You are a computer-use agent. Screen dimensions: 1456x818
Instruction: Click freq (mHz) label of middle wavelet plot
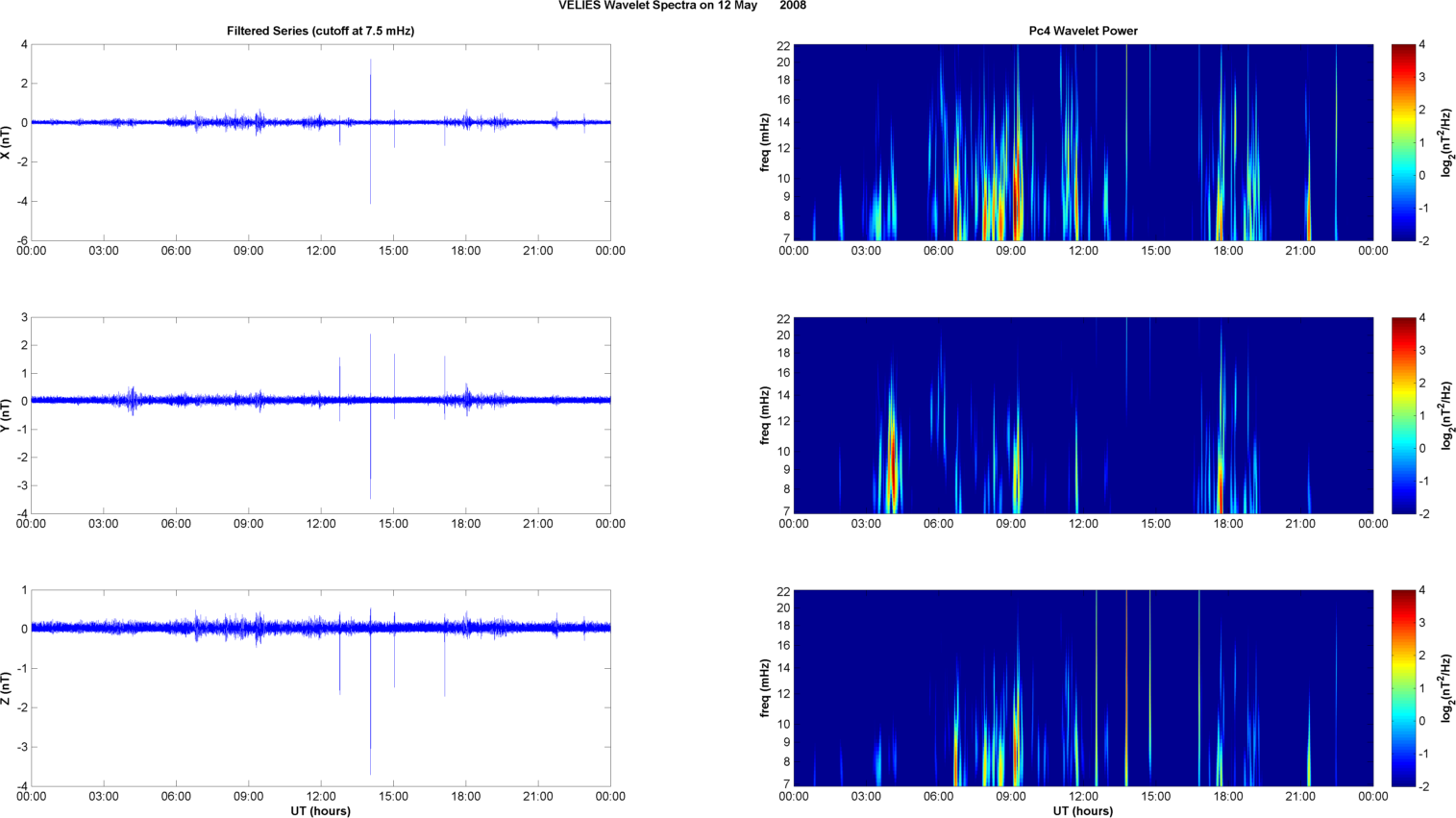[x=765, y=415]
